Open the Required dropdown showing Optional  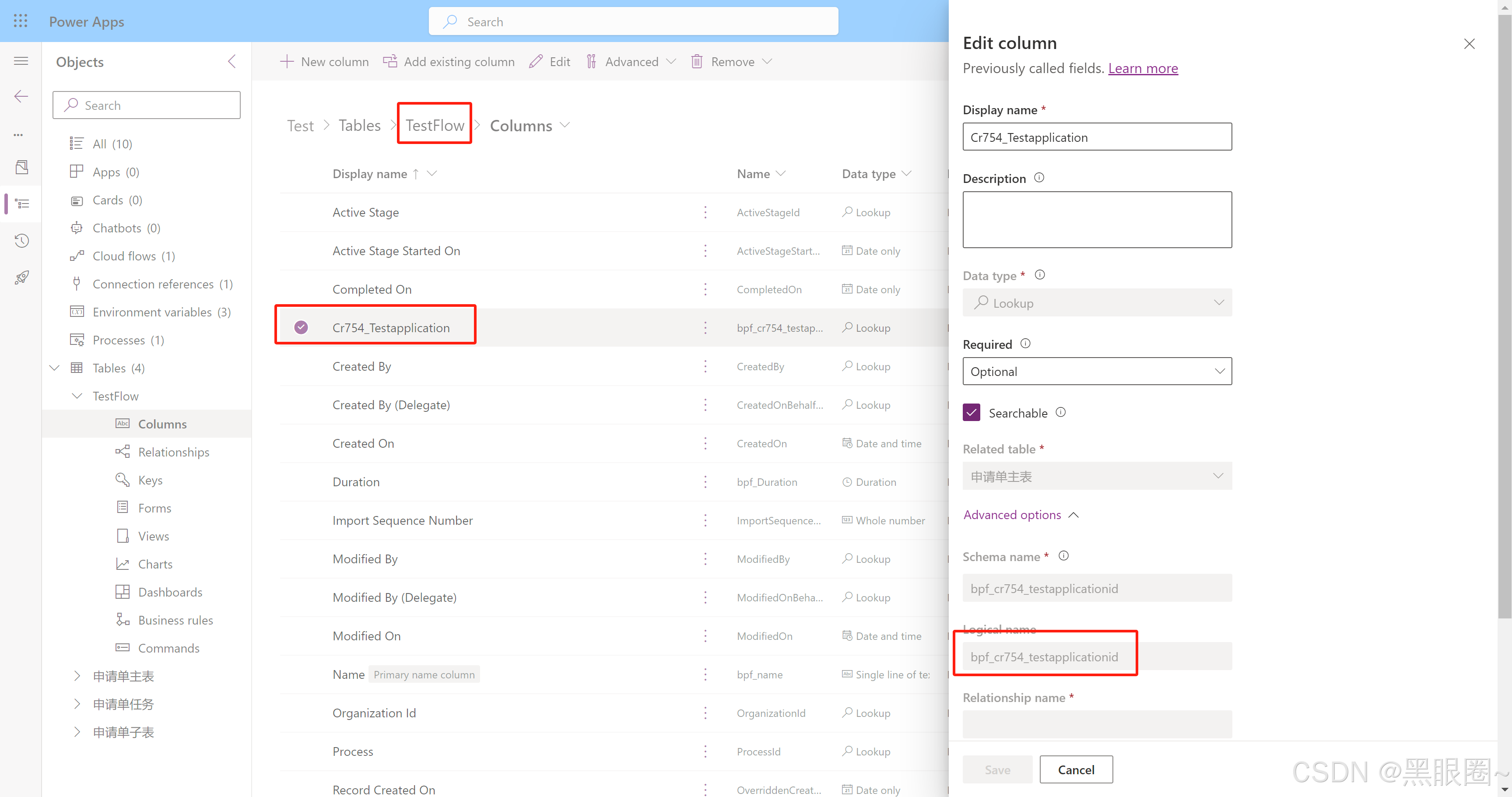(1096, 371)
